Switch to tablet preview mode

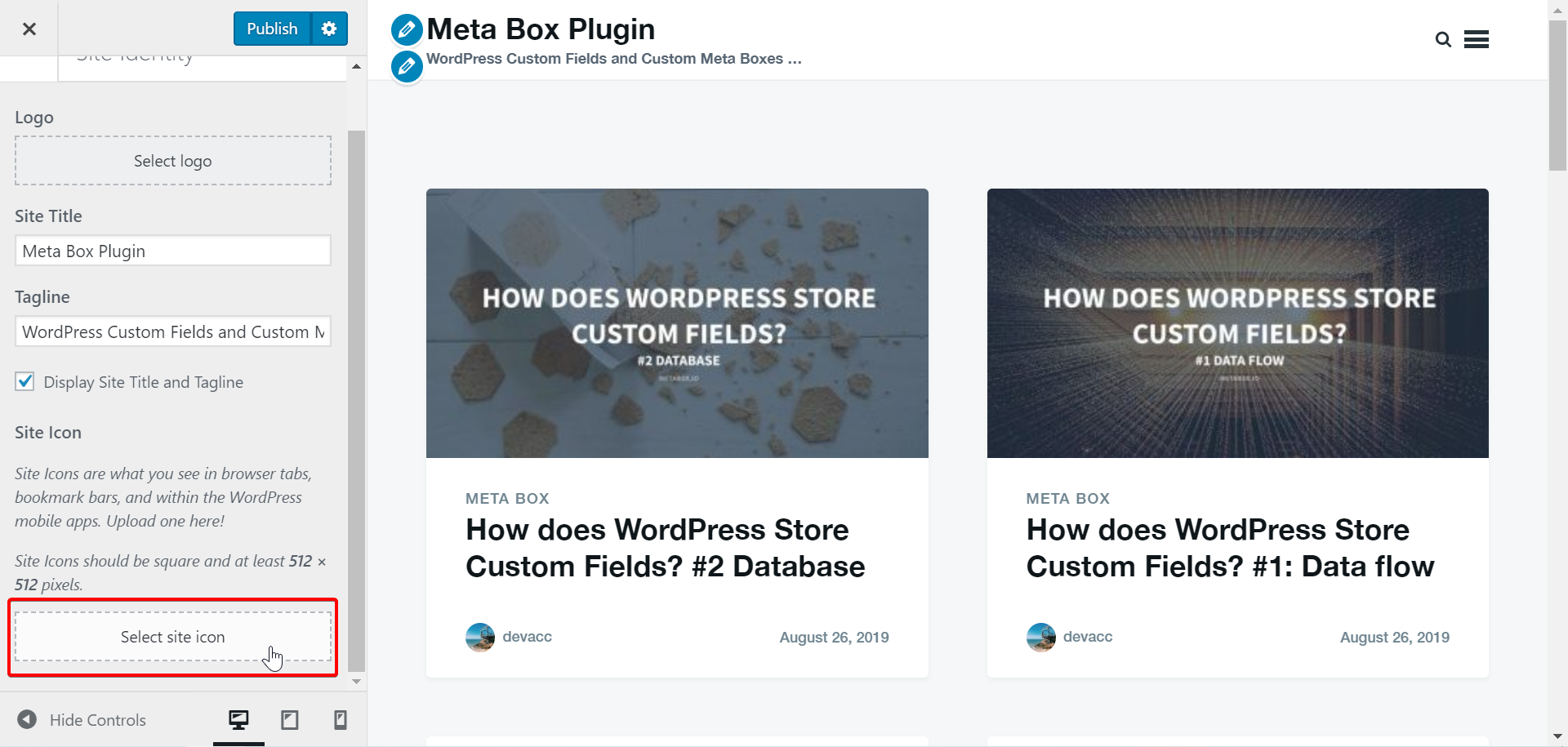[x=289, y=719]
